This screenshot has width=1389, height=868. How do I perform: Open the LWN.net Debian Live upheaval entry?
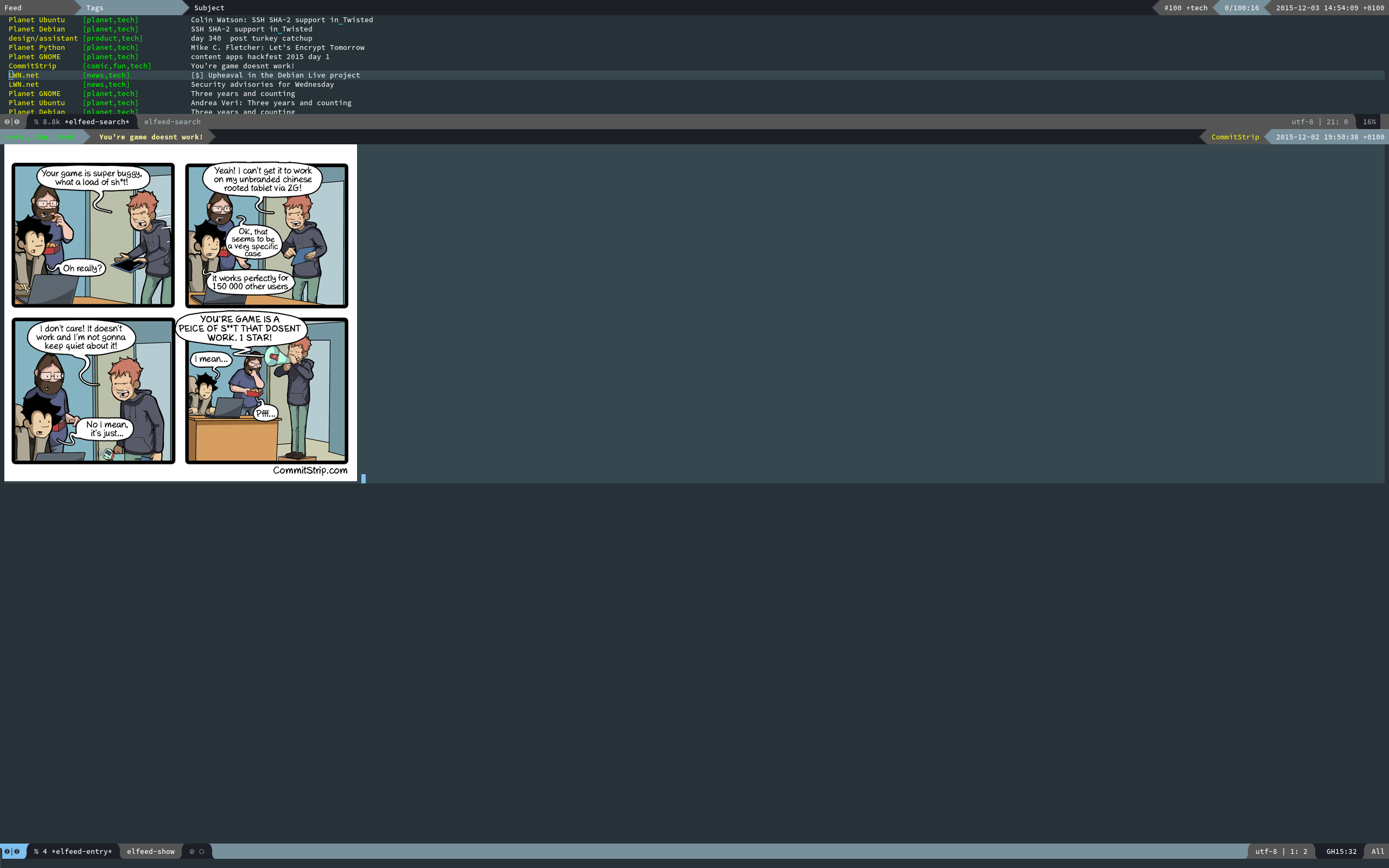pos(276,75)
